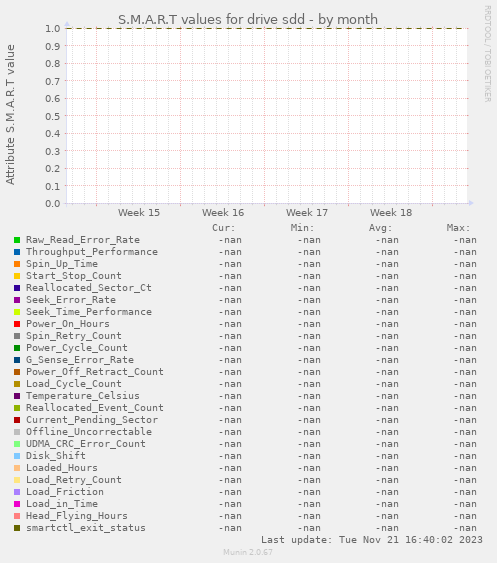The width and height of the screenshot is (497, 563).
Task: Click the Cur: column header
Action: tap(224, 228)
